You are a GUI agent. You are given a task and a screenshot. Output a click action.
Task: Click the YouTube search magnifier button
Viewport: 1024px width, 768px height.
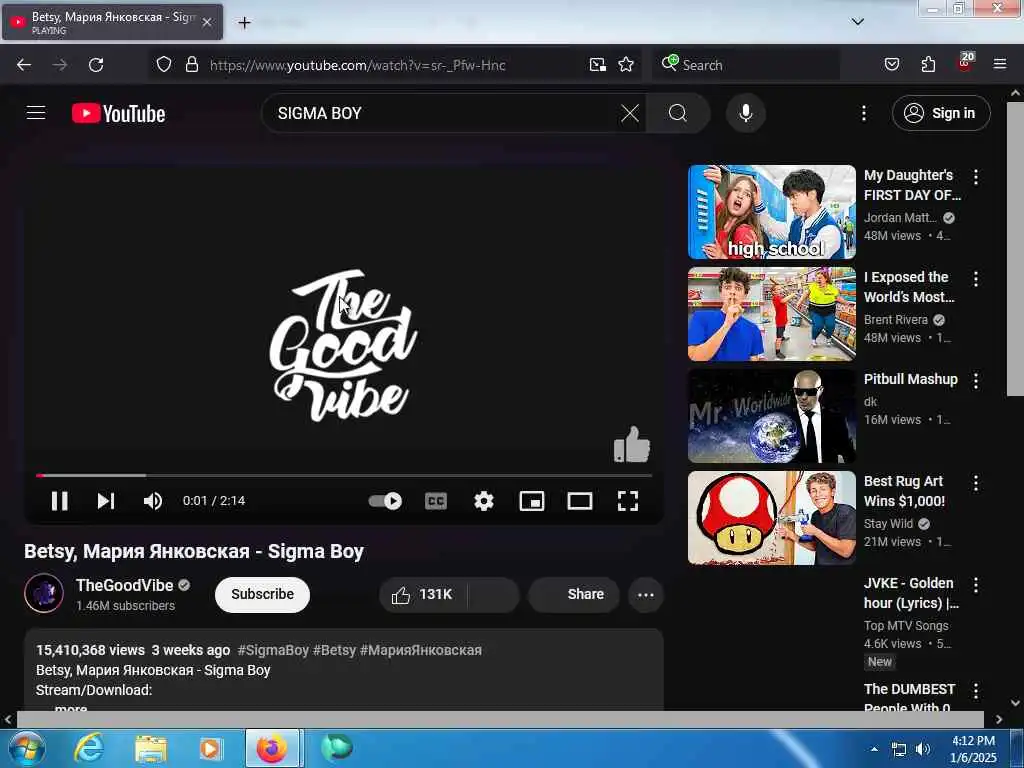[678, 113]
